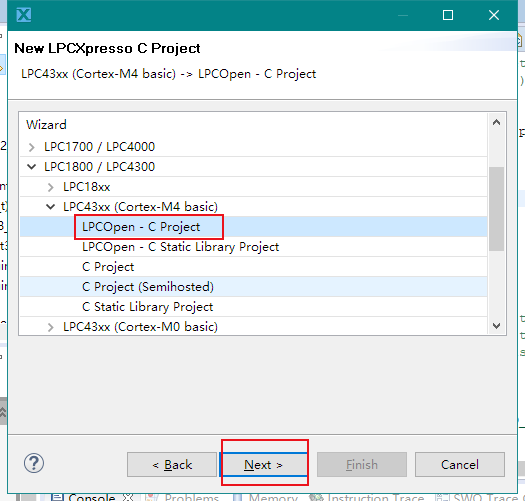
Task: Switch to the Memory tab behind dialog
Action: click(266, 497)
